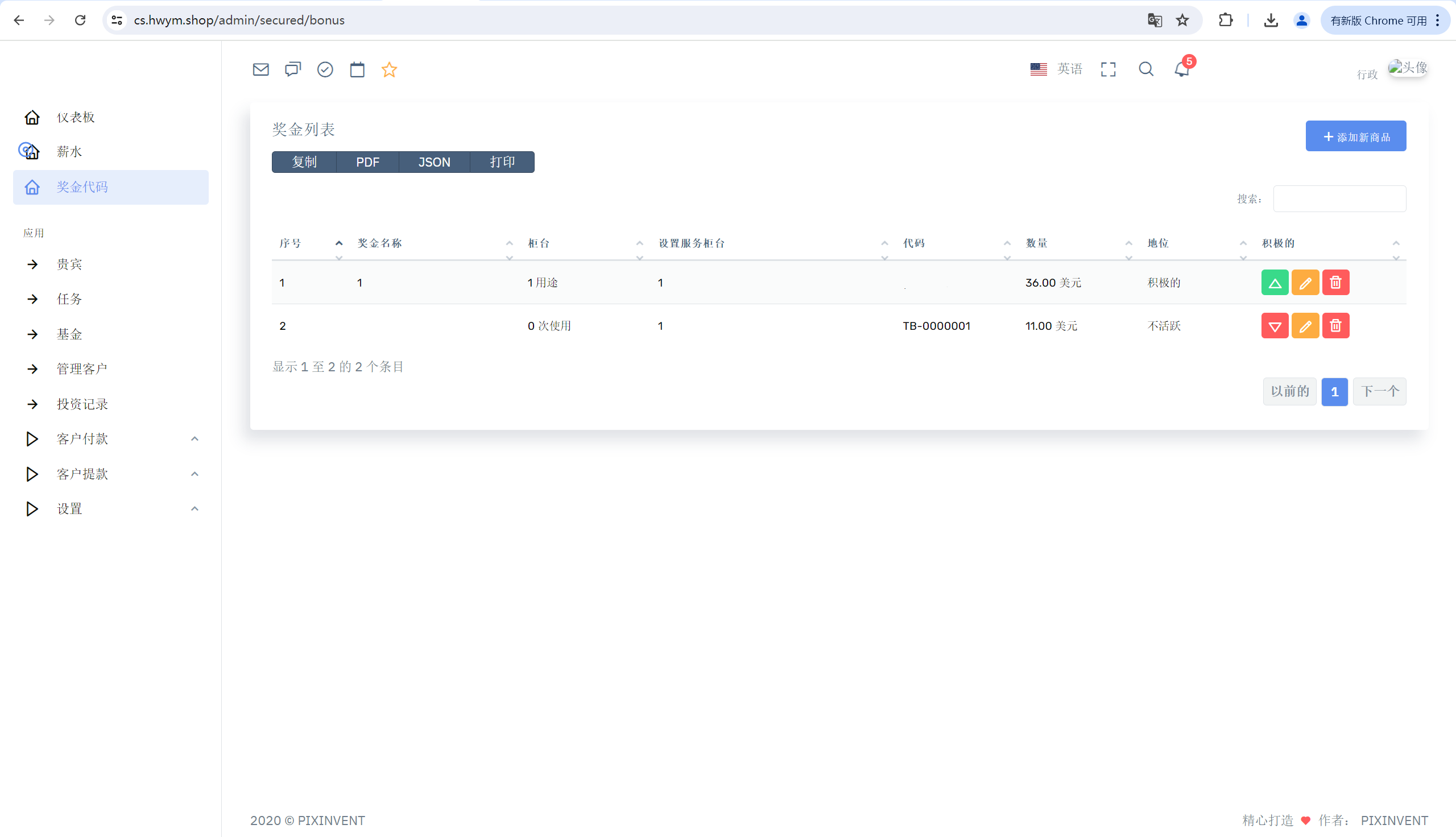Toggle fullscreen with the expand icon
The width and height of the screenshot is (1456, 837).
pos(1108,69)
